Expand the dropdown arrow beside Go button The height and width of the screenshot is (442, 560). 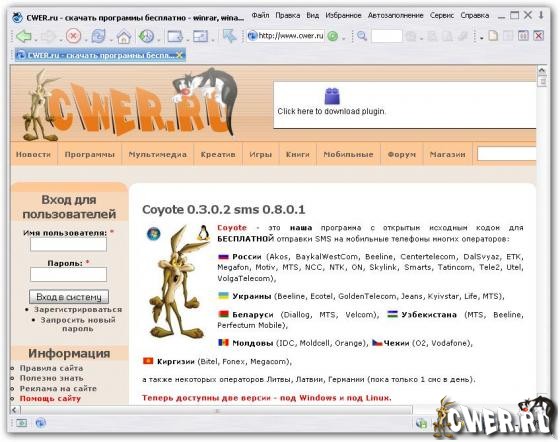(344, 39)
